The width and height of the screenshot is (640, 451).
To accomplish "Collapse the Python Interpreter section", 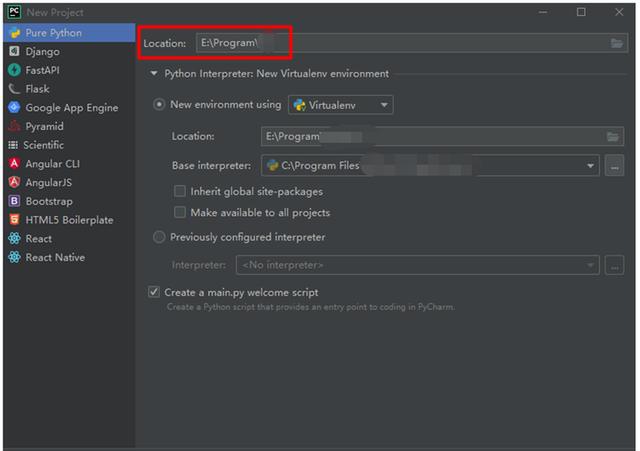I will pos(154,73).
